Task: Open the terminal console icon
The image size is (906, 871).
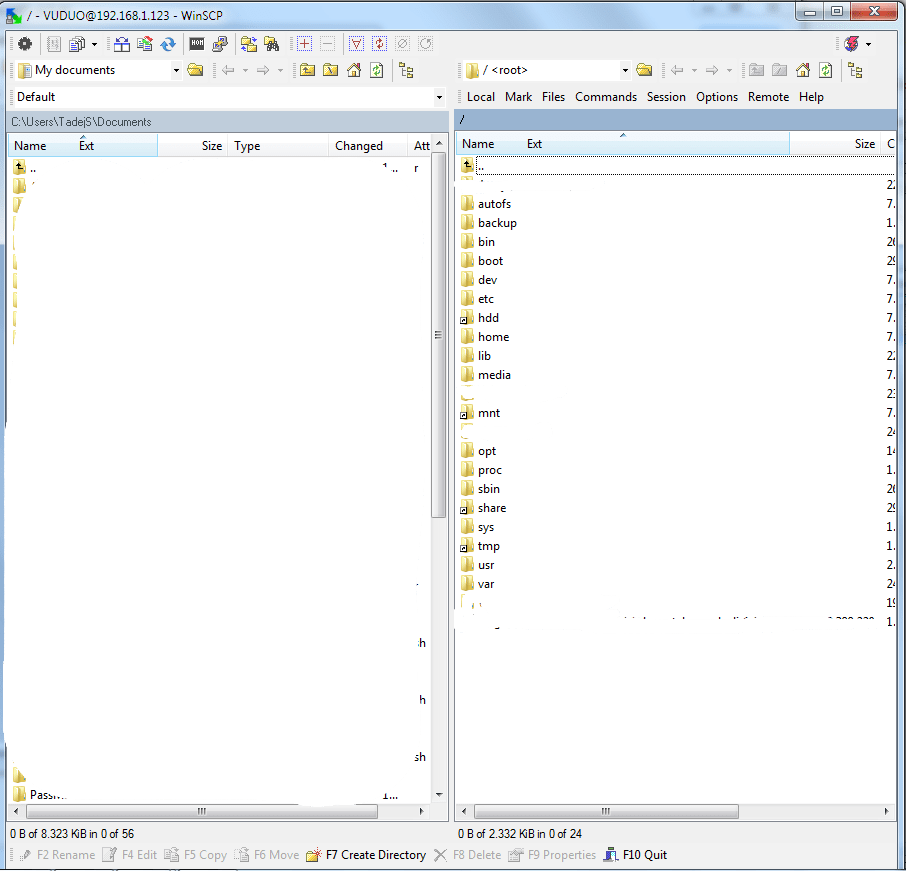Action: click(x=197, y=44)
